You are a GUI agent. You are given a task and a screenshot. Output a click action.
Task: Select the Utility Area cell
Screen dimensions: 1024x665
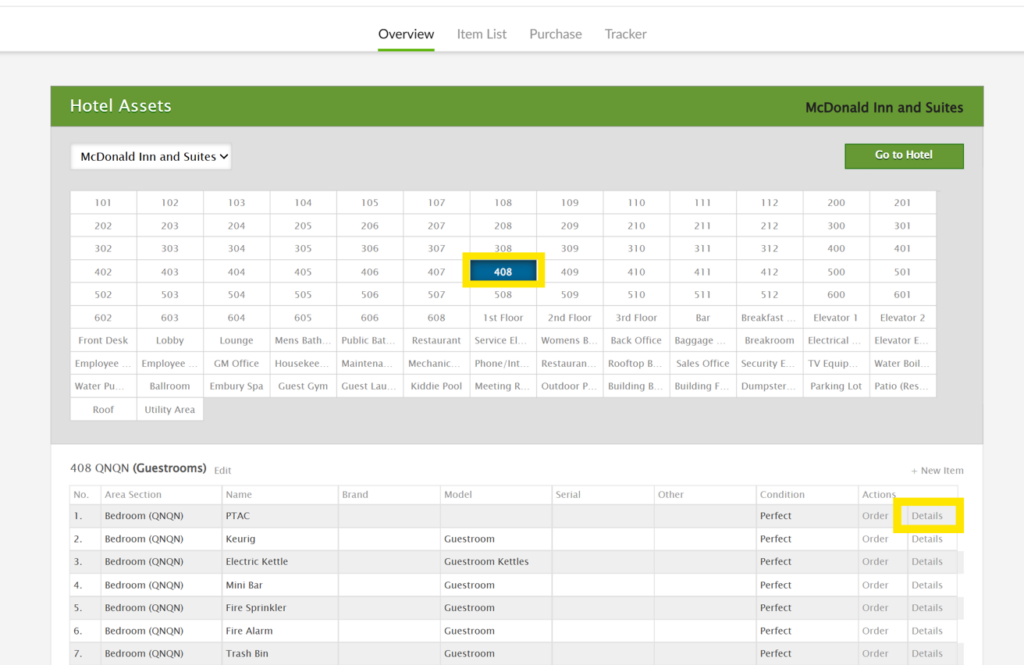(x=170, y=410)
